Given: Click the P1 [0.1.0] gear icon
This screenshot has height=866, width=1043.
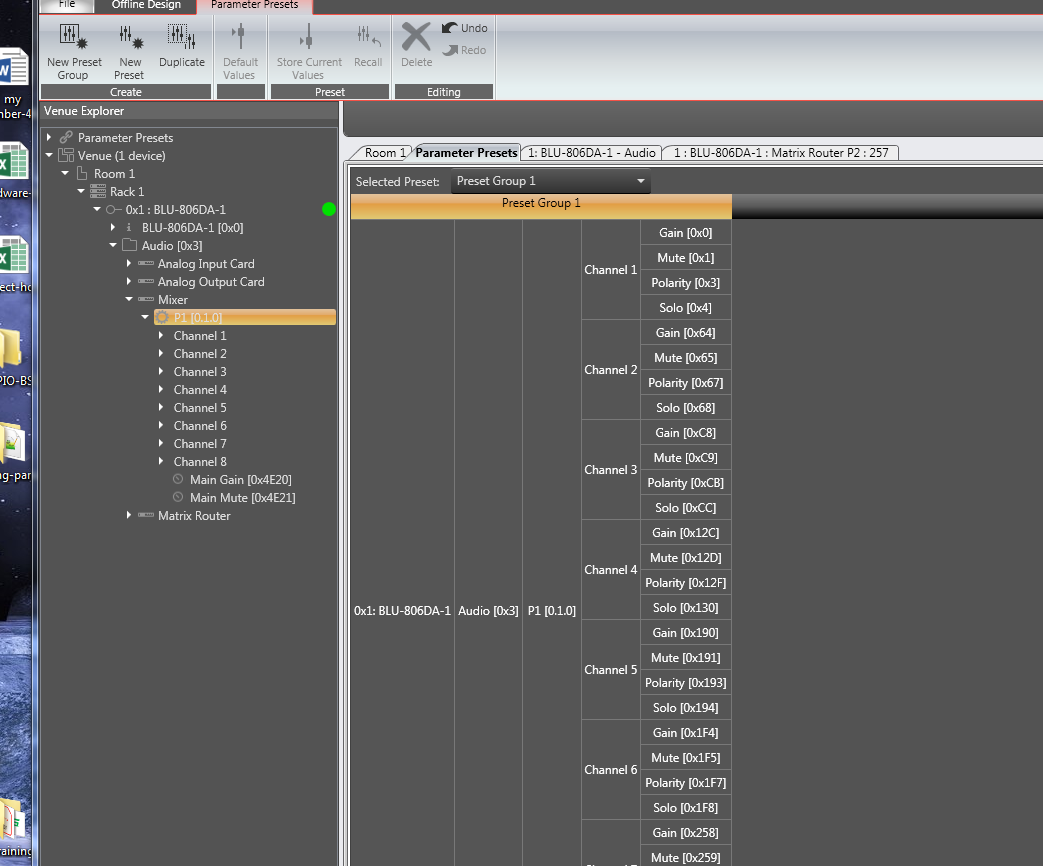Looking at the screenshot, I should click(x=162, y=317).
